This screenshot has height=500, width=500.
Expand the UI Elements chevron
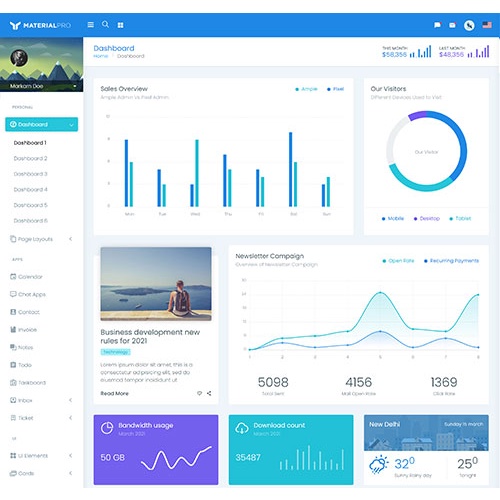[70, 455]
